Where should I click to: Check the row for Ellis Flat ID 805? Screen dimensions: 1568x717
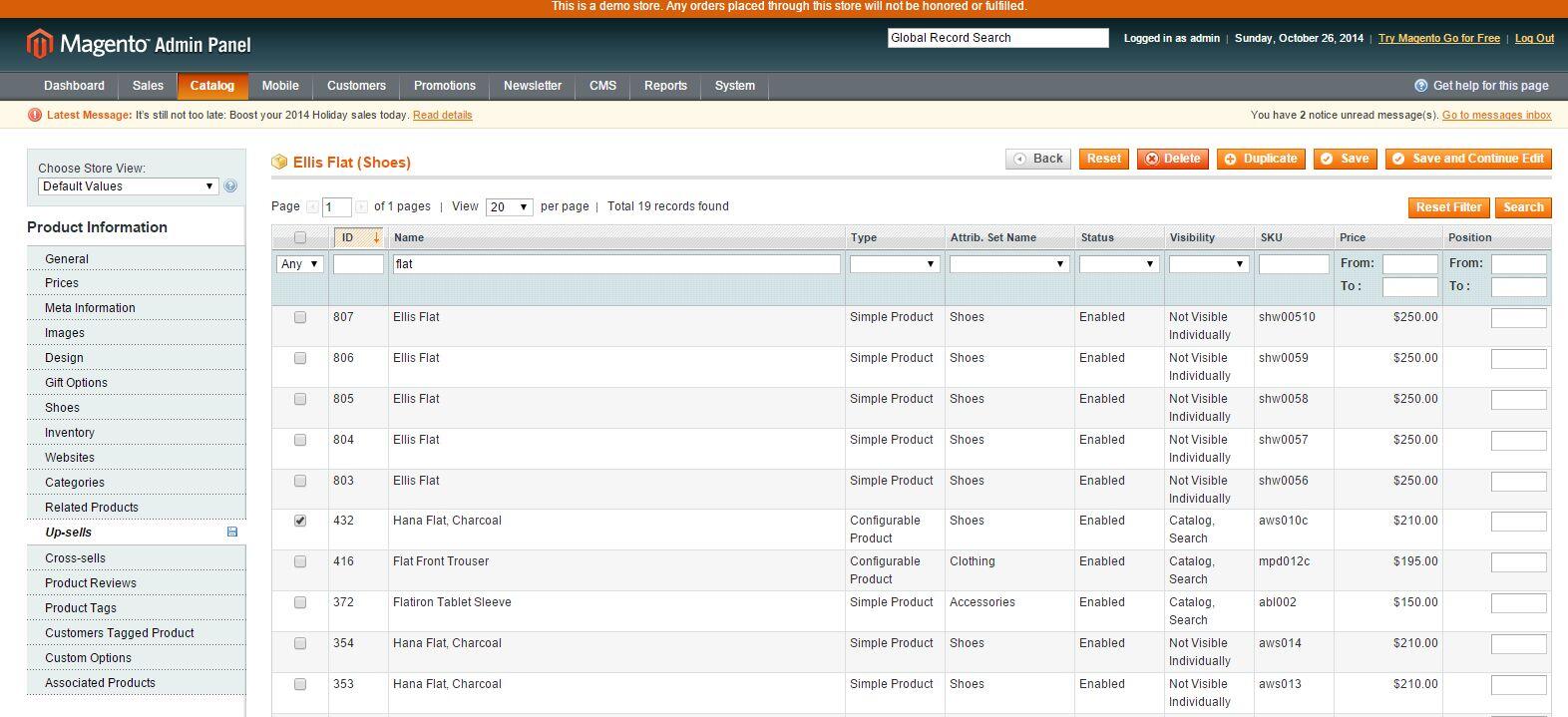tap(300, 399)
